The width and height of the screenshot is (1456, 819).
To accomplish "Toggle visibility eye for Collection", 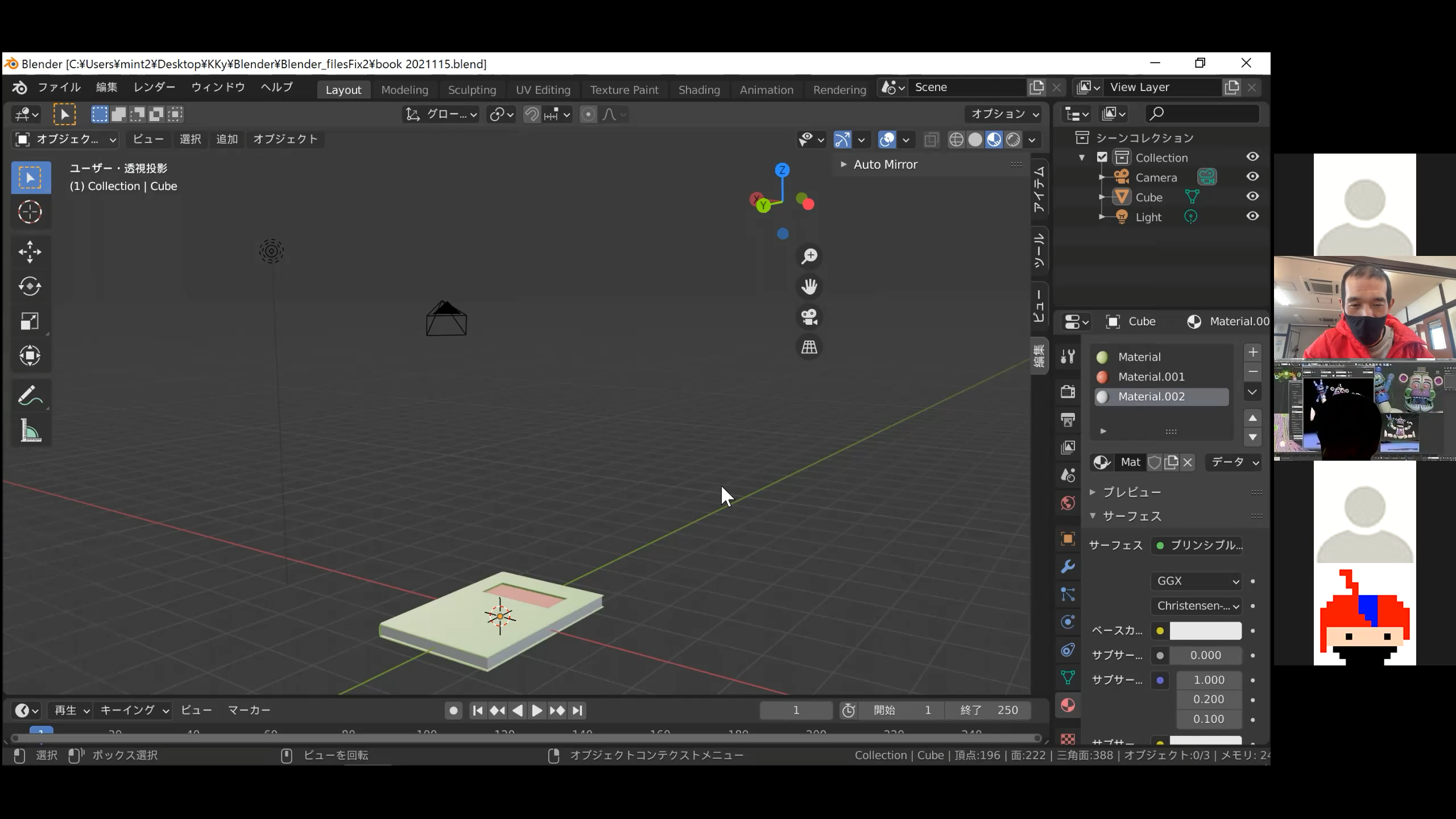I will 1252,157.
